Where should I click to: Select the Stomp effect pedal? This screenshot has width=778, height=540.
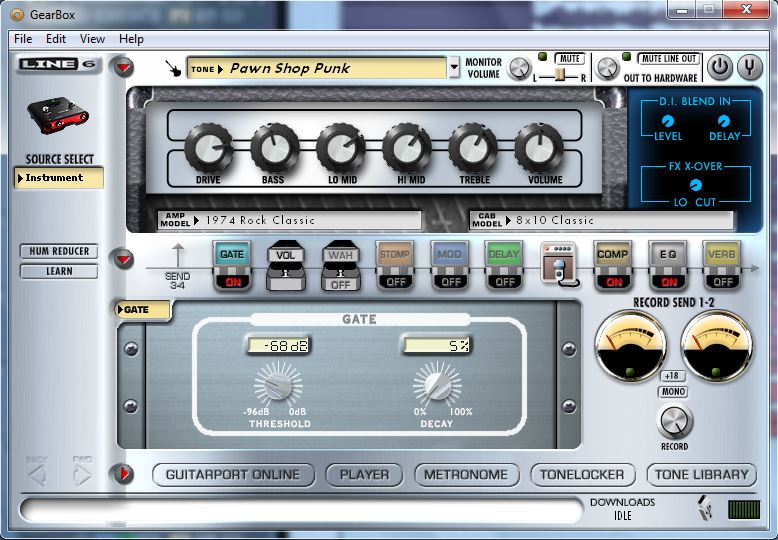[395, 255]
